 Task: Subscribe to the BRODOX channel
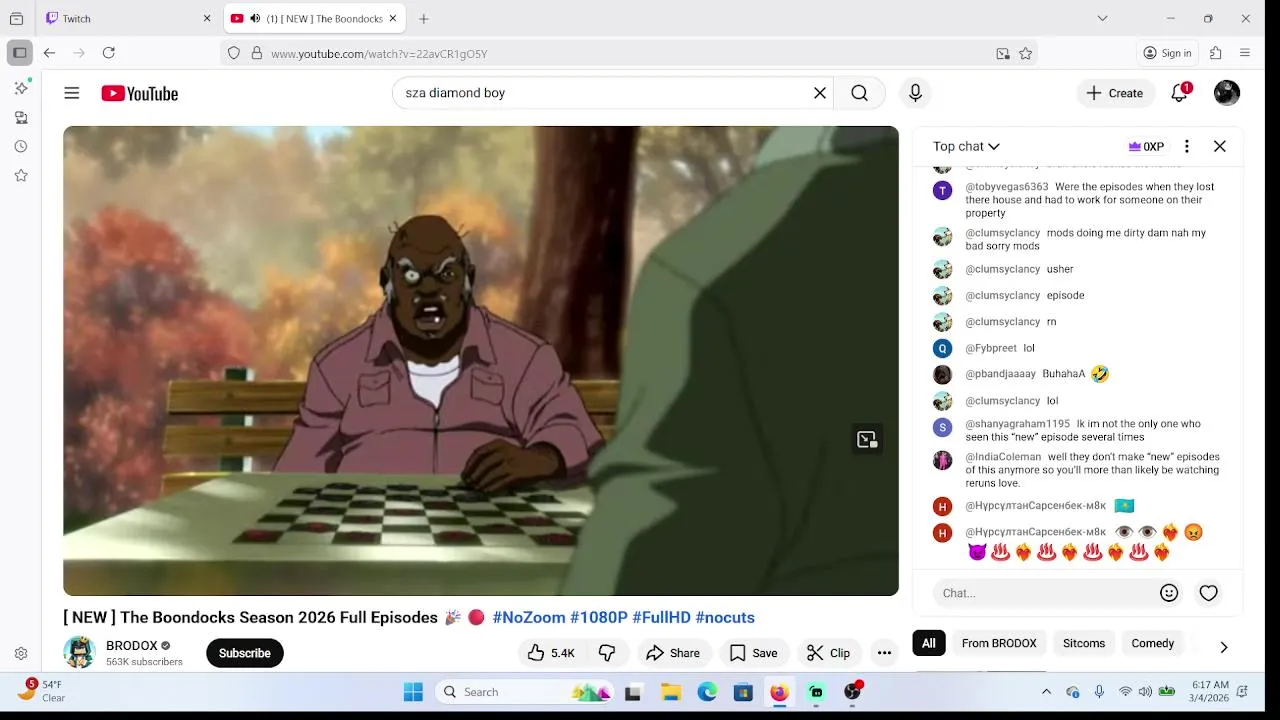click(x=245, y=653)
